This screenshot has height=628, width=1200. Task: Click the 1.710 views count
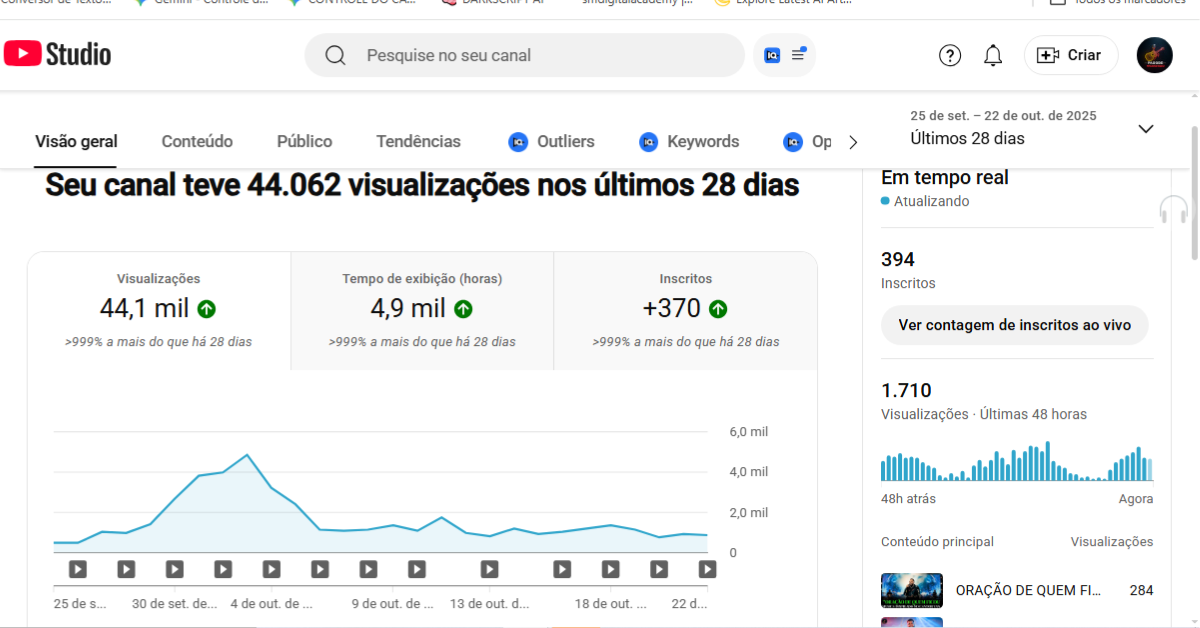906,390
